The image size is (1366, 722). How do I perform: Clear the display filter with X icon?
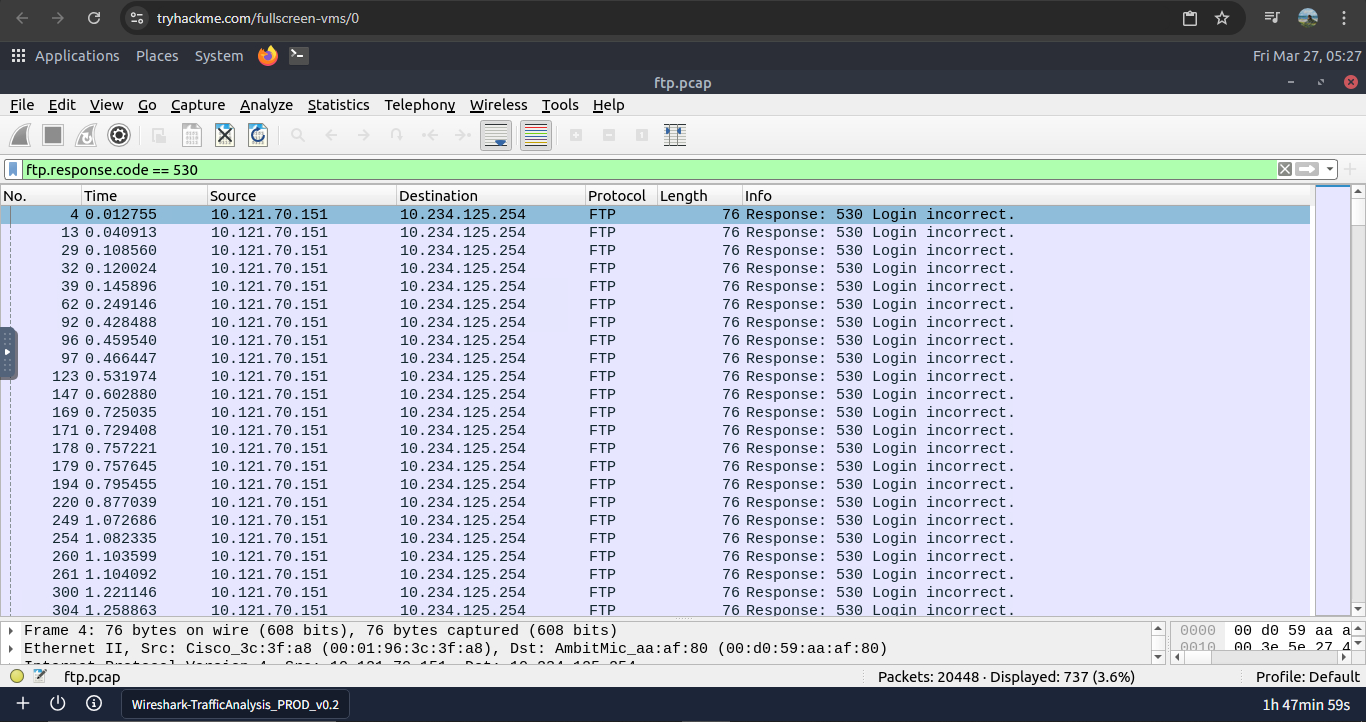pos(1285,170)
